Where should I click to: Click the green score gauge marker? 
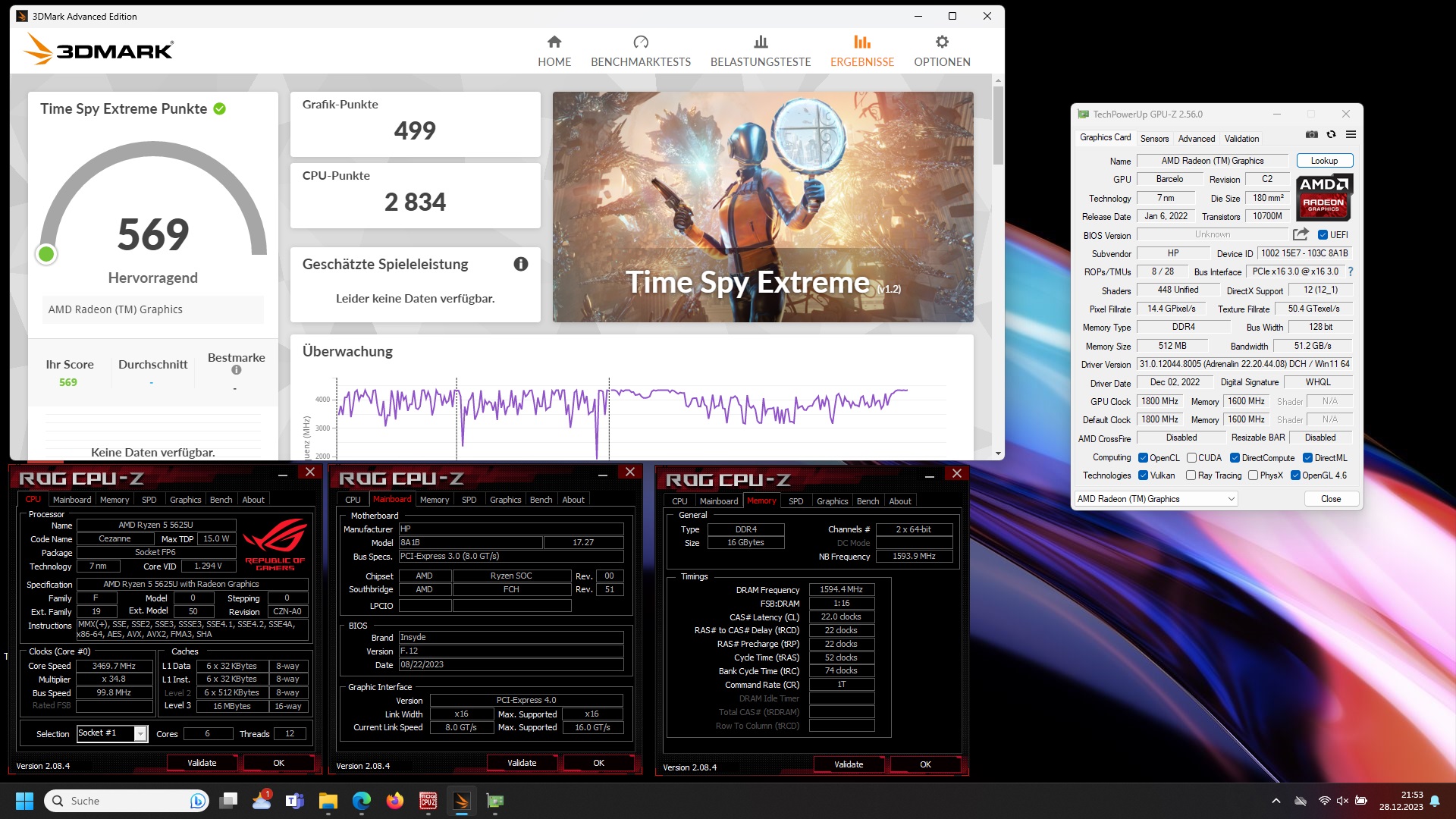pos(46,254)
